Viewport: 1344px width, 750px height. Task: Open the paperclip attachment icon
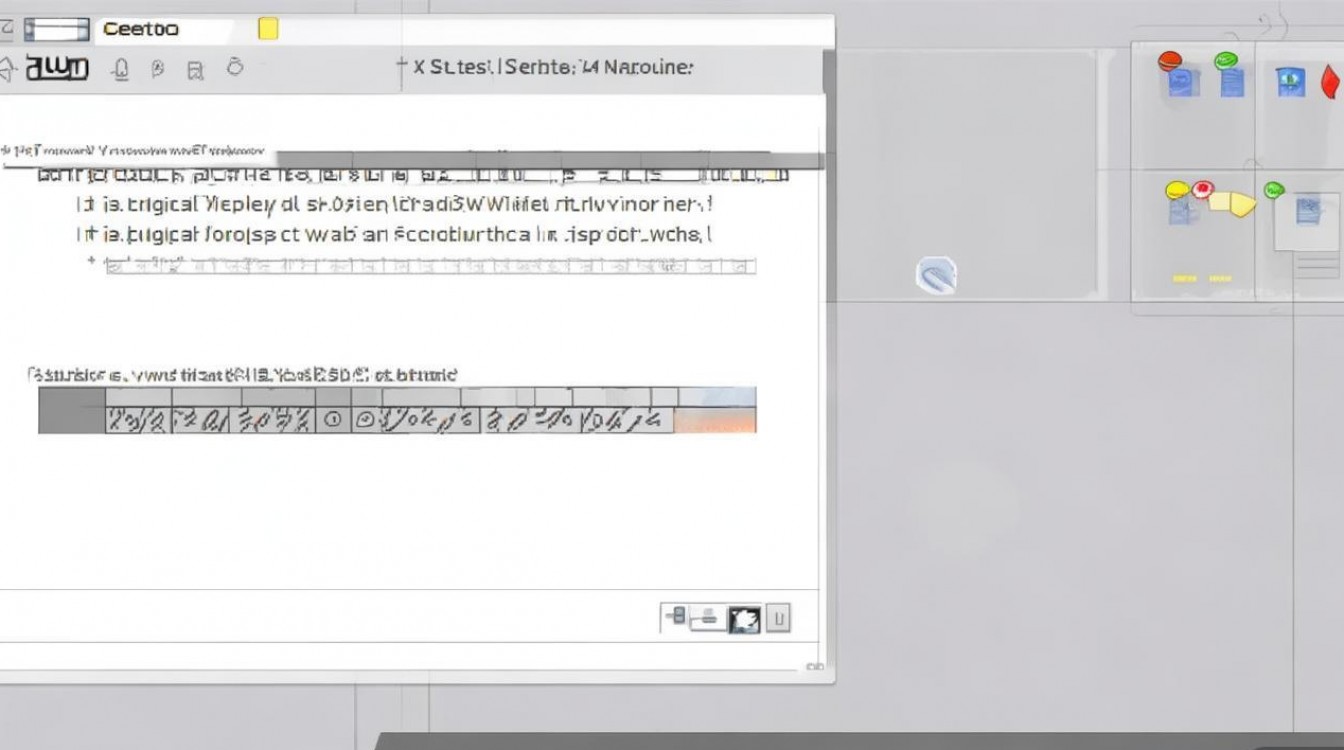936,276
